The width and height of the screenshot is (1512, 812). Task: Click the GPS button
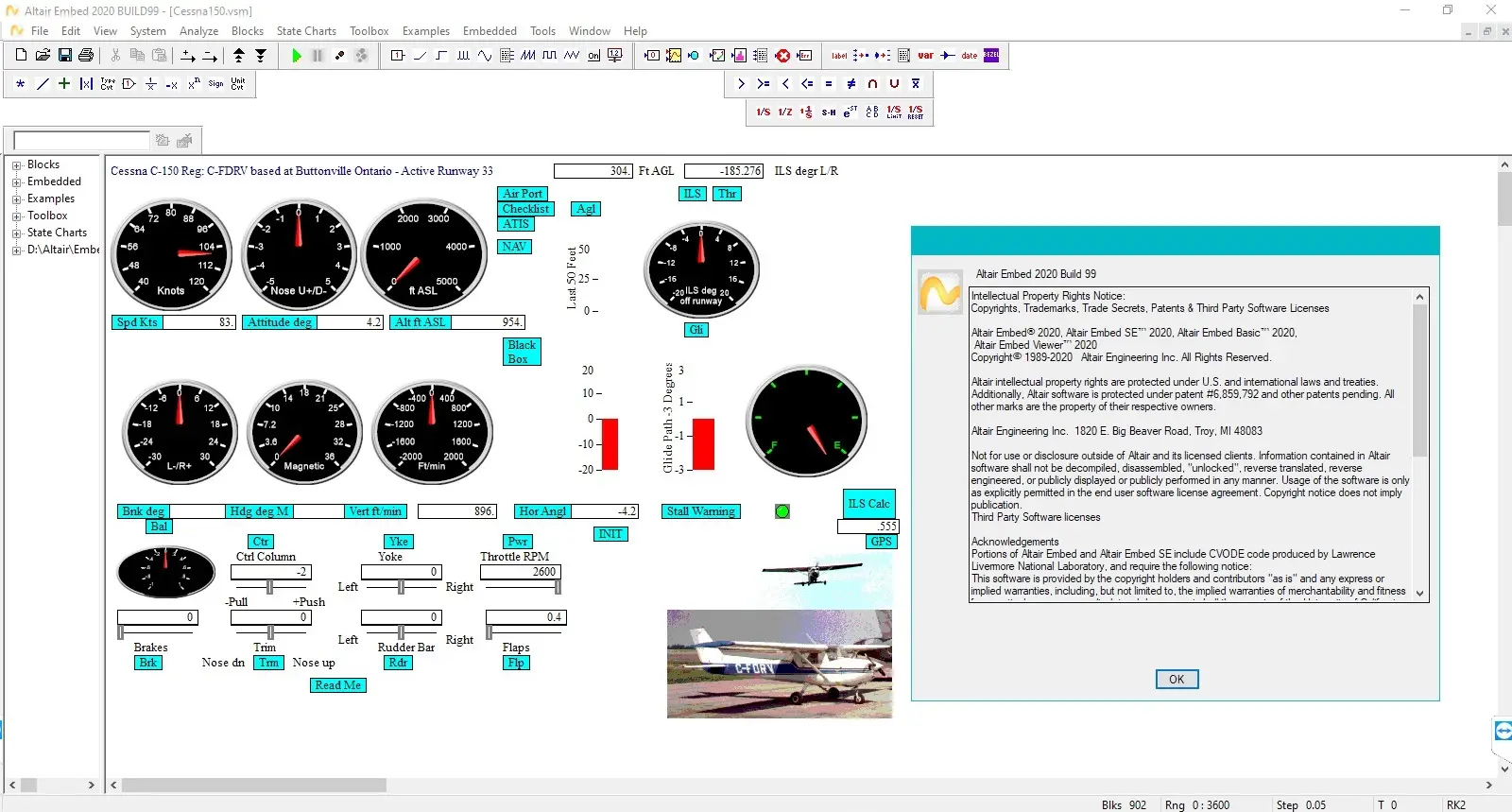(881, 542)
